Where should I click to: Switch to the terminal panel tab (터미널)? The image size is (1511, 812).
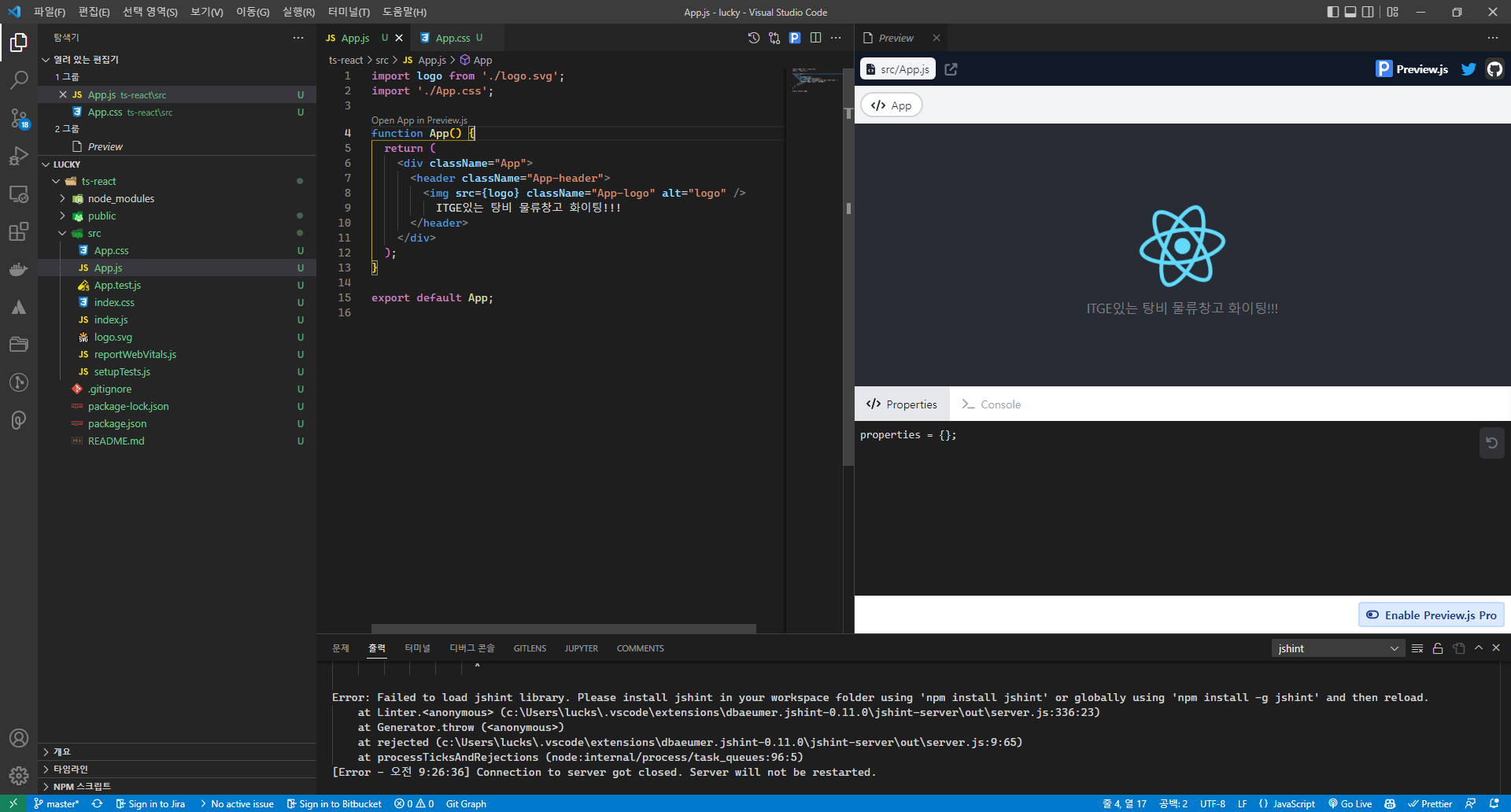[417, 648]
